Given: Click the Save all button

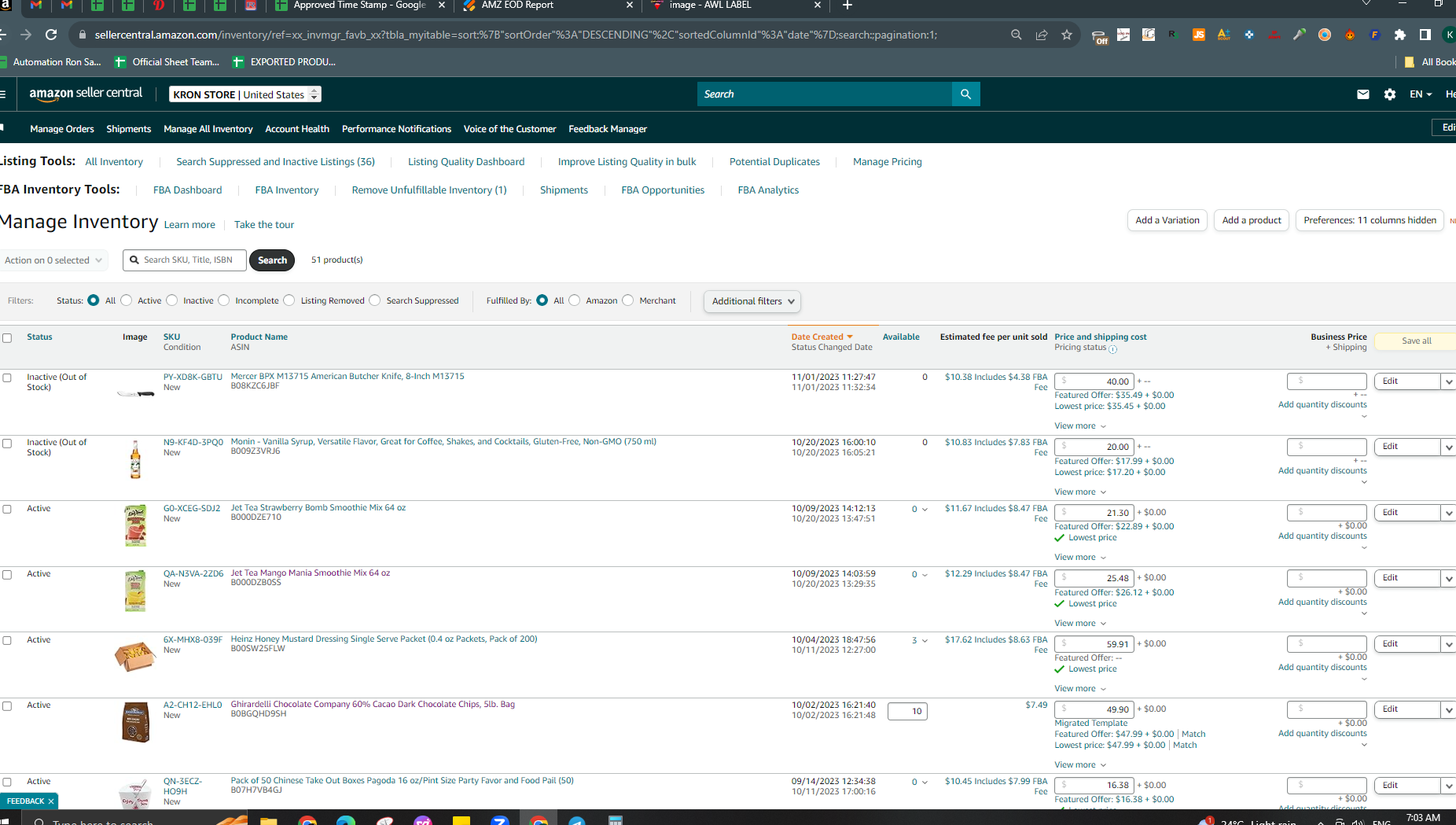Looking at the screenshot, I should pos(1416,341).
